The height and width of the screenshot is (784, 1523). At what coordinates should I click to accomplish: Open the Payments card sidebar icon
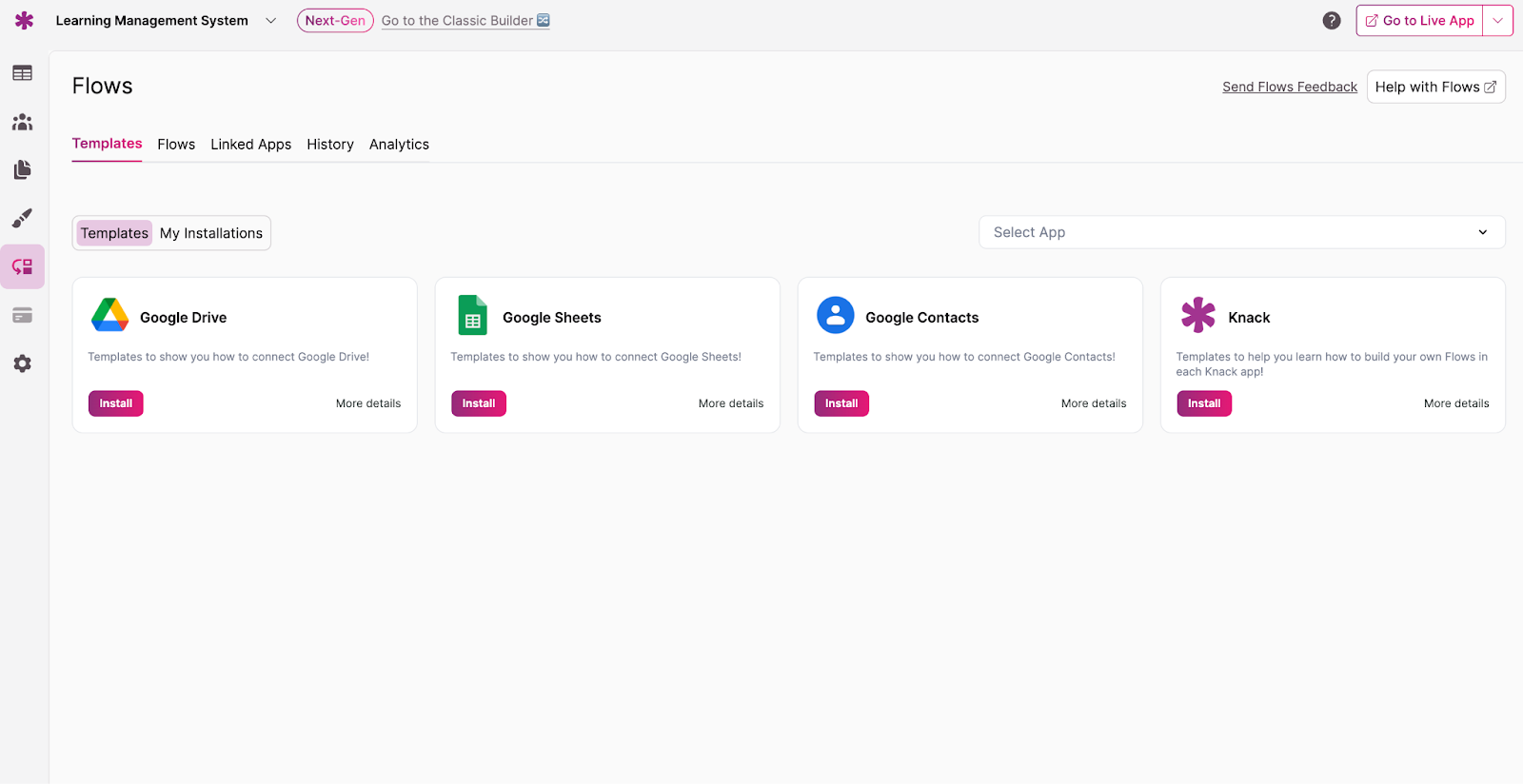pos(22,315)
